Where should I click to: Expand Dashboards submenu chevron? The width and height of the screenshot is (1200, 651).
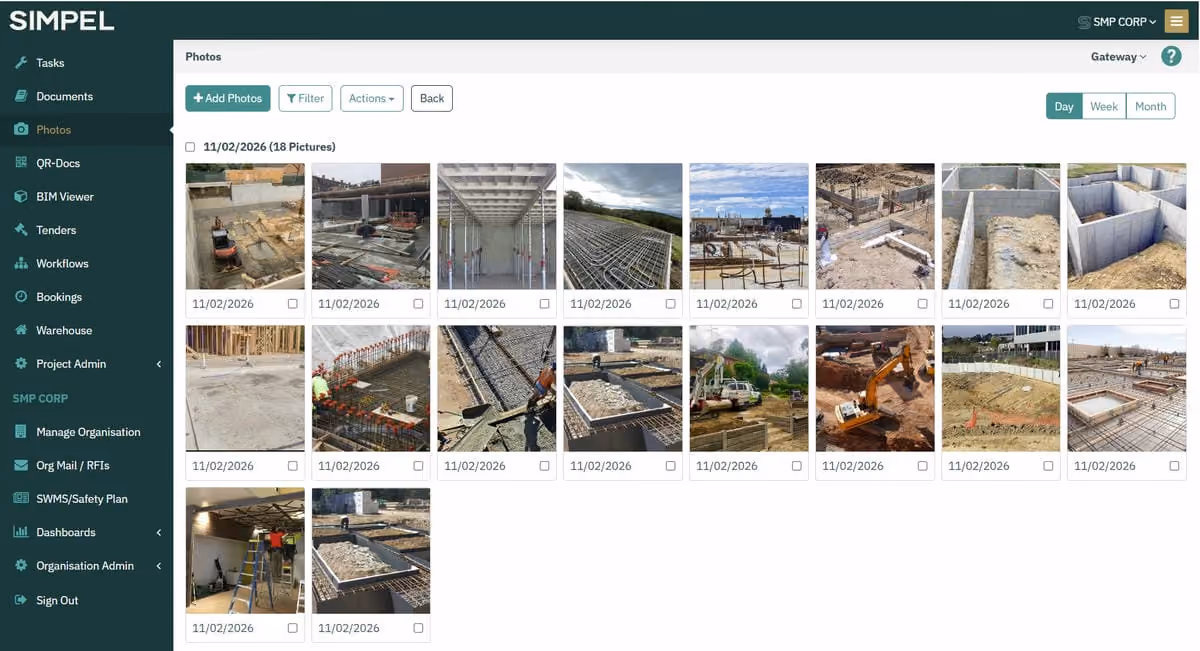click(x=159, y=532)
